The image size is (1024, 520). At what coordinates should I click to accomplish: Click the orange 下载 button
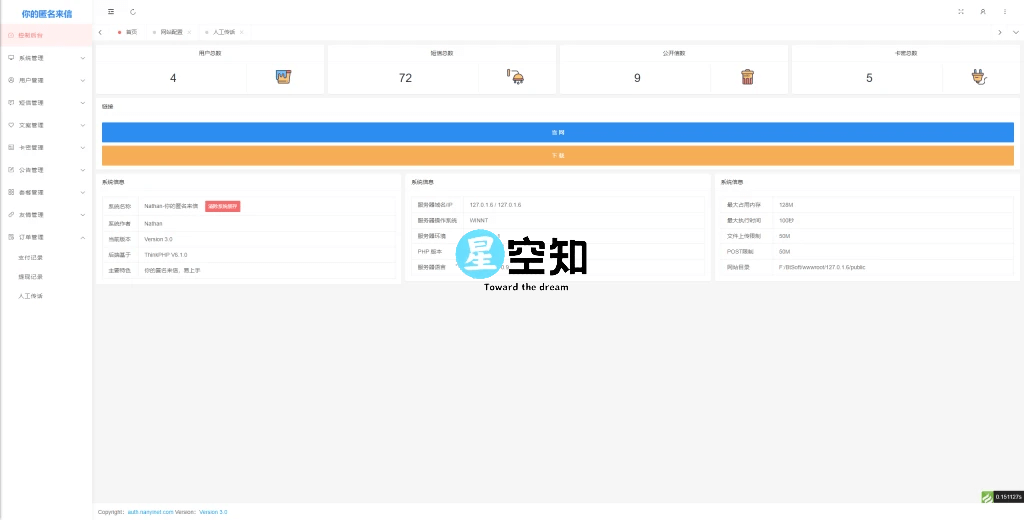click(x=558, y=155)
